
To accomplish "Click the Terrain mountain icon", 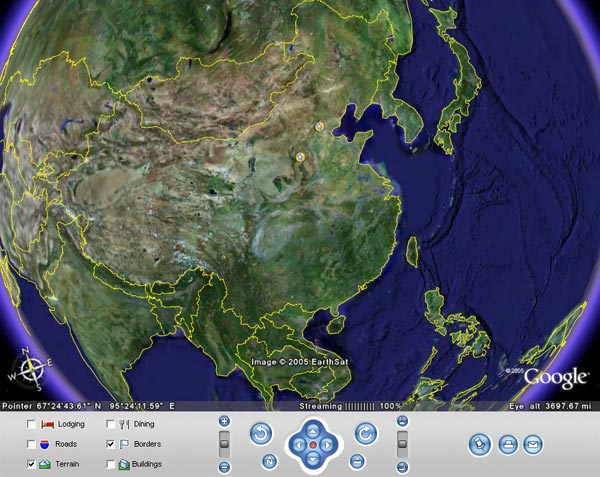I will pyautogui.click(x=45, y=464).
